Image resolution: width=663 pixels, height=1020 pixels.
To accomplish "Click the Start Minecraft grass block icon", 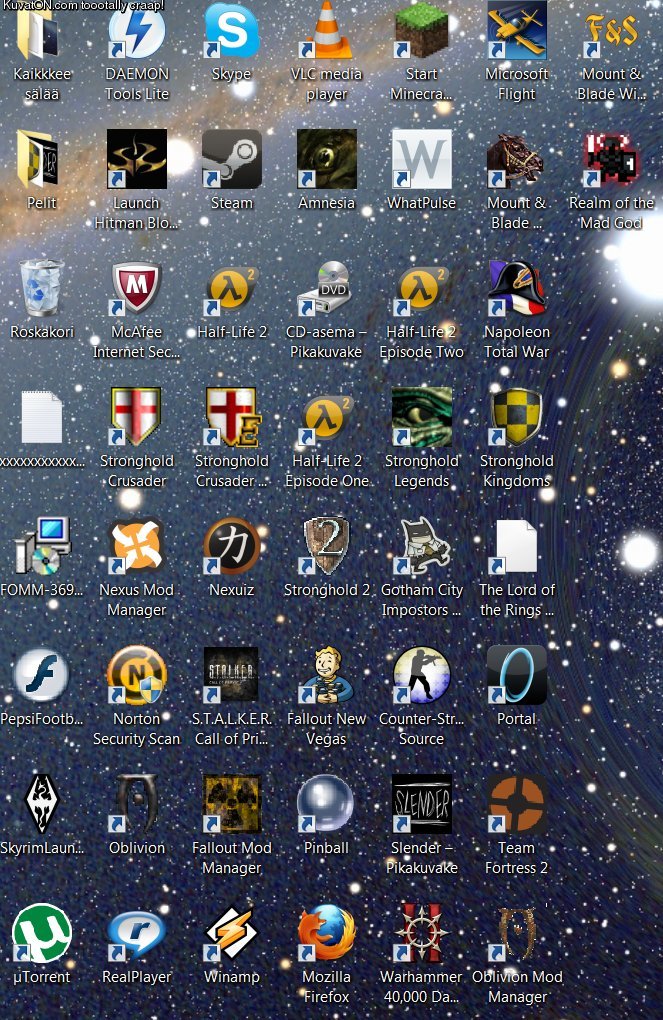I will [x=421, y=30].
